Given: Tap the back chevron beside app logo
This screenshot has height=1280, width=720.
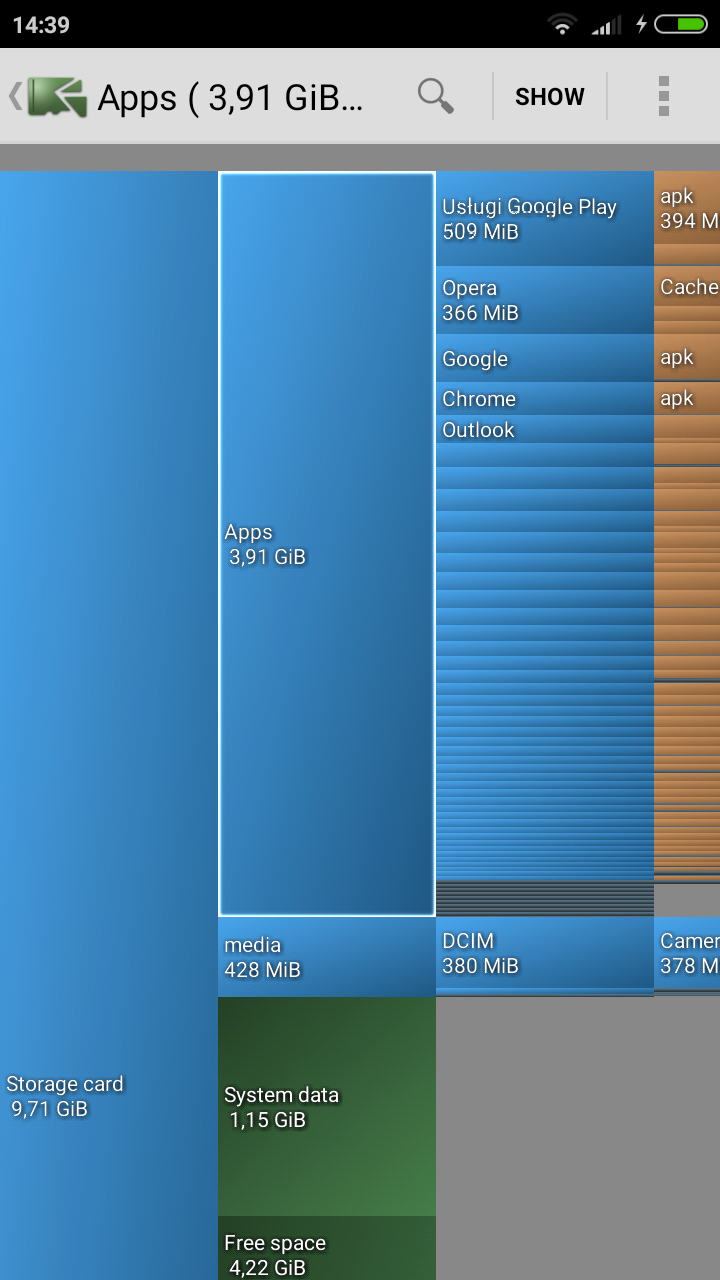Looking at the screenshot, I should [x=14, y=96].
